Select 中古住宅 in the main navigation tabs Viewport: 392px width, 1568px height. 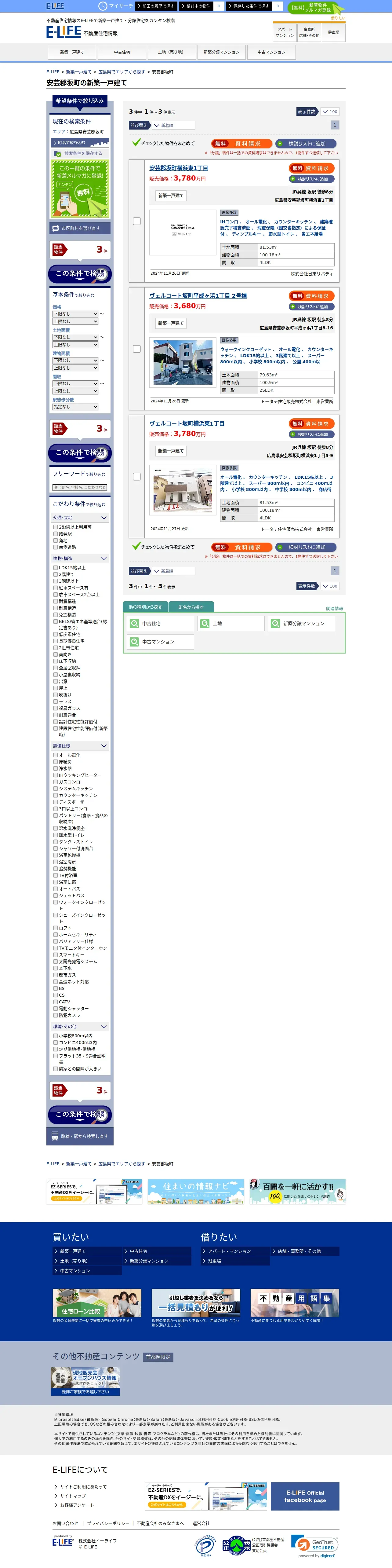pyautogui.click(x=122, y=52)
